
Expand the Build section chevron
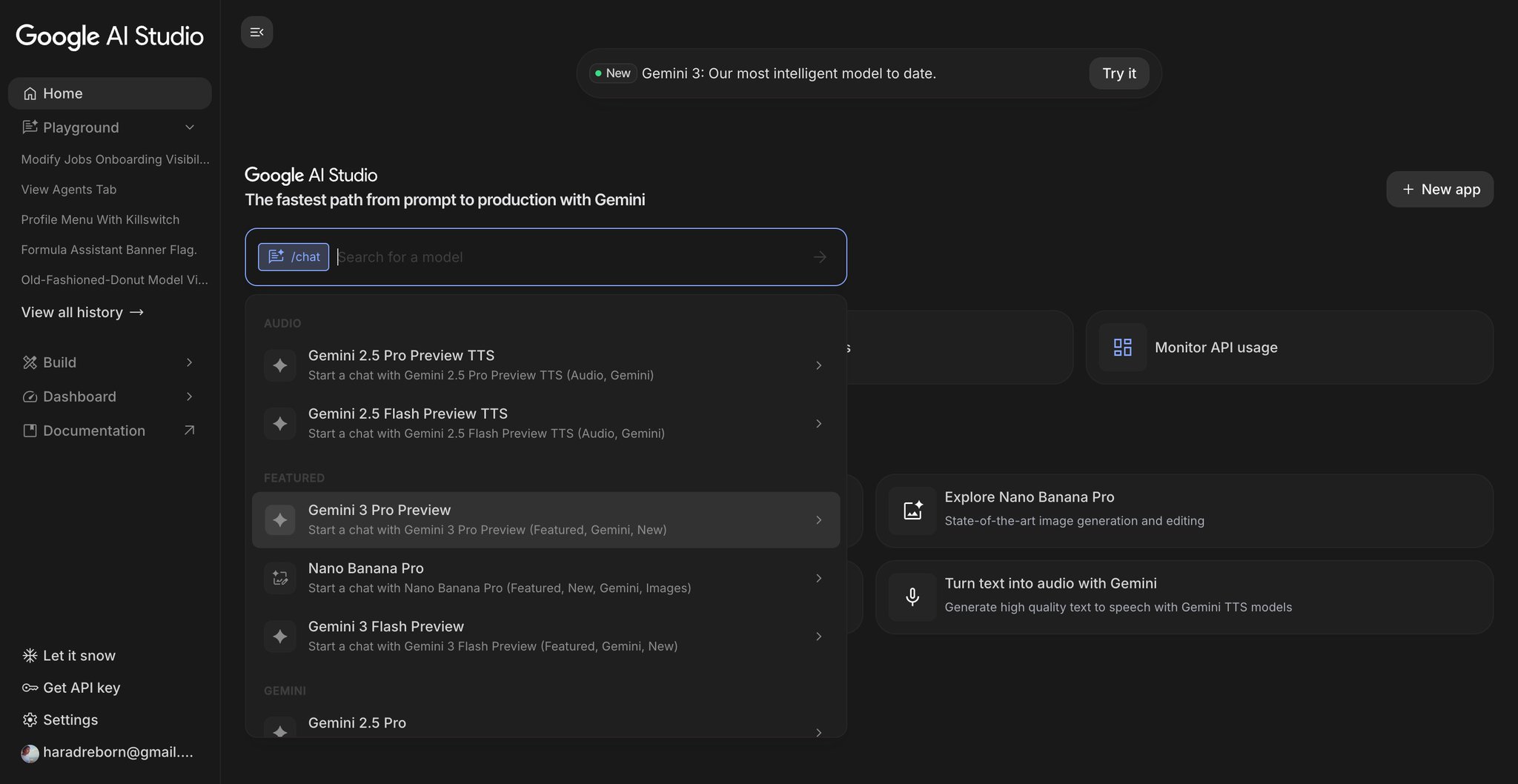pos(189,362)
